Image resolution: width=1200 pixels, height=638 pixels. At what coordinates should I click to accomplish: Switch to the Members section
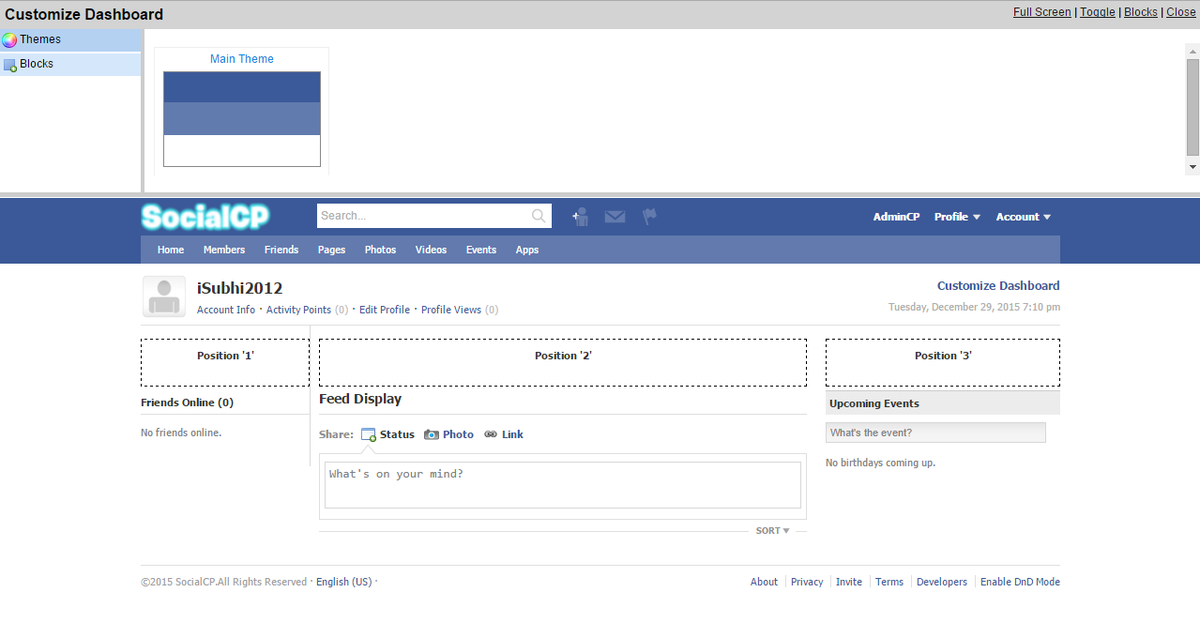tap(224, 250)
